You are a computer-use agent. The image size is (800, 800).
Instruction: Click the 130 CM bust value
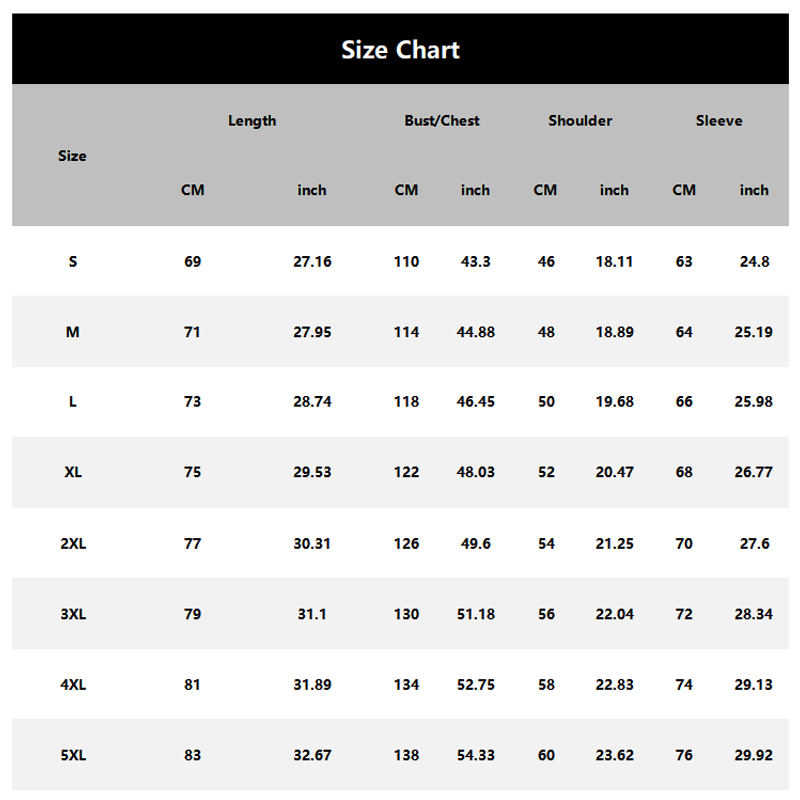tap(406, 614)
